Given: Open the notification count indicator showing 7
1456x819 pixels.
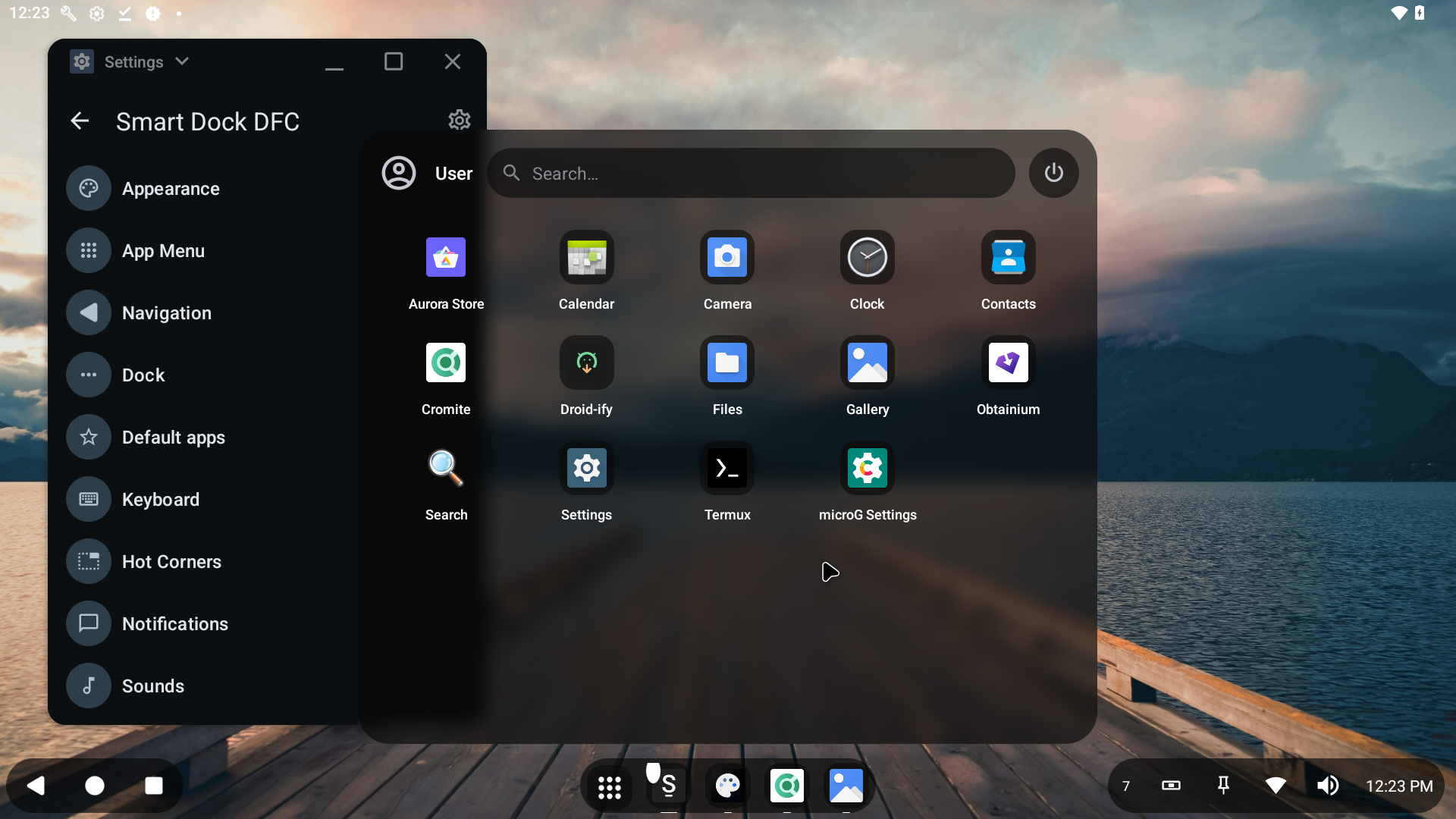Looking at the screenshot, I should point(1126,786).
